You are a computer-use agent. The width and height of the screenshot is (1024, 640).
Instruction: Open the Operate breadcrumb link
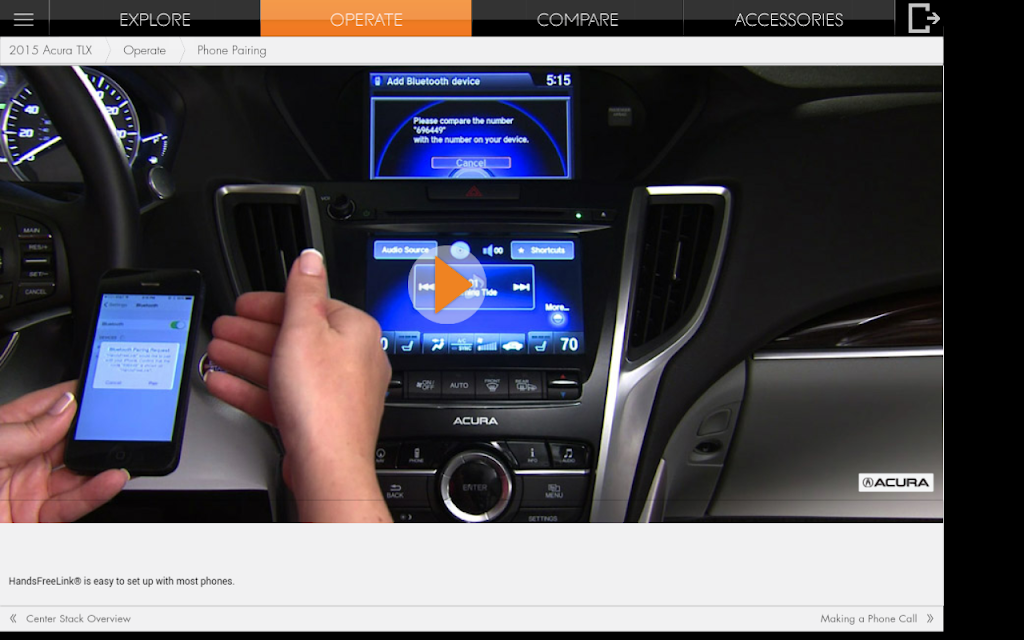click(x=144, y=50)
